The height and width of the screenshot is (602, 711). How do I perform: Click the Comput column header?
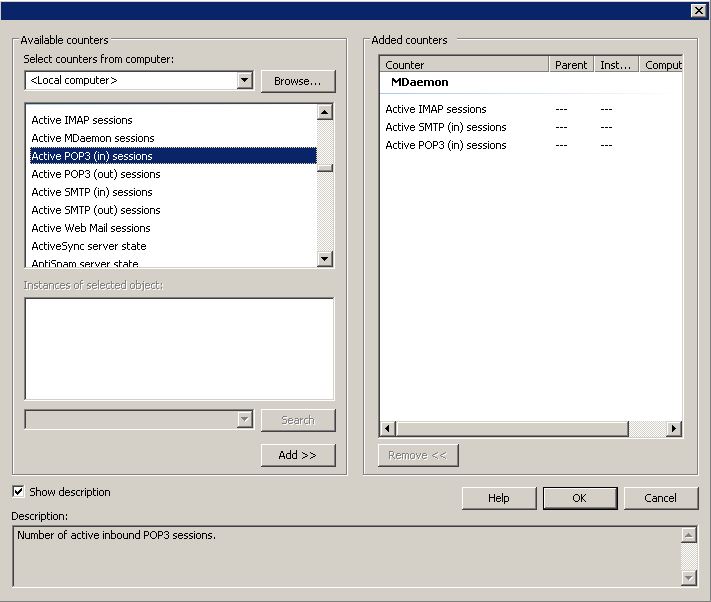pyautogui.click(x=661, y=65)
